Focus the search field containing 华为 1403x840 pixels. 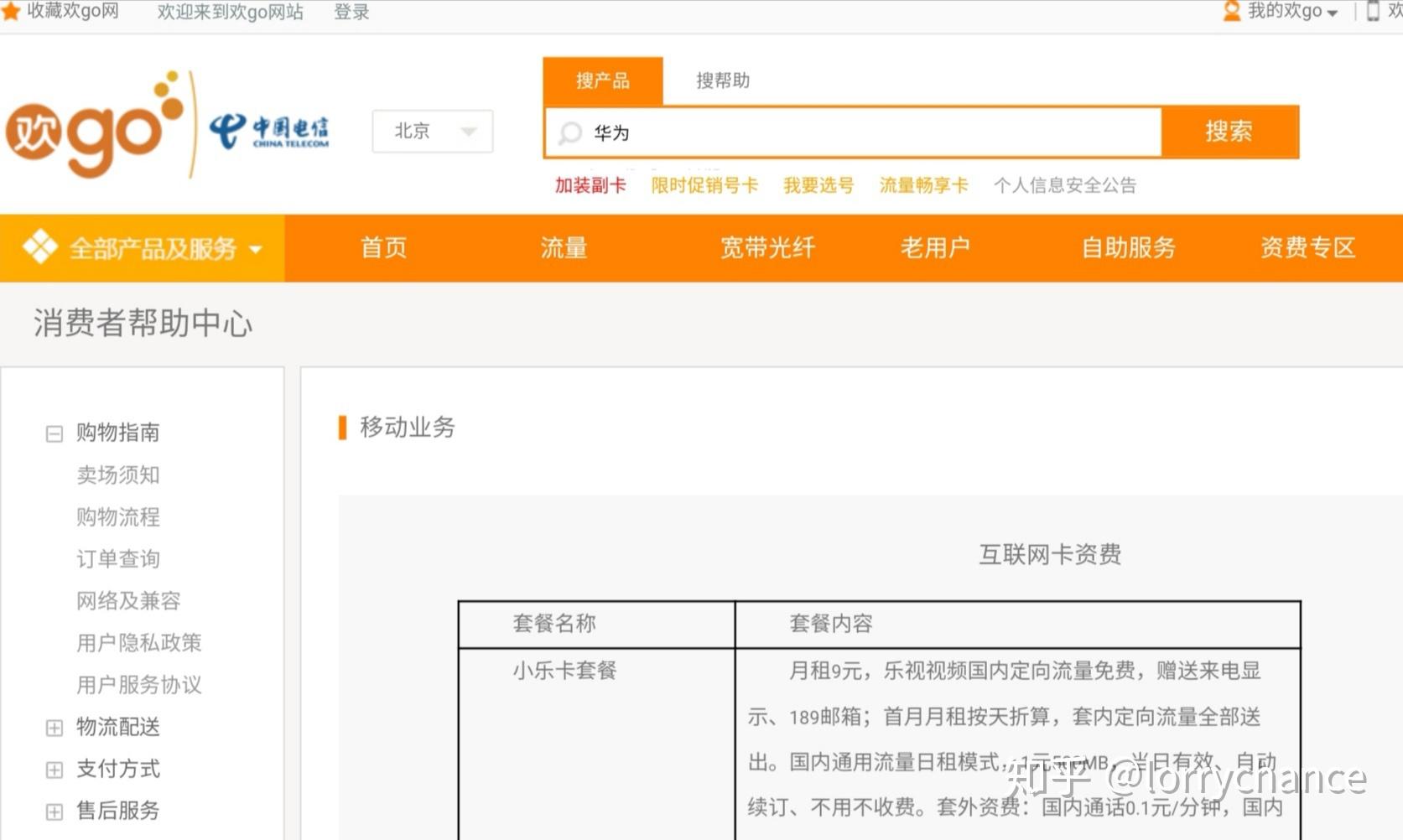pos(854,132)
